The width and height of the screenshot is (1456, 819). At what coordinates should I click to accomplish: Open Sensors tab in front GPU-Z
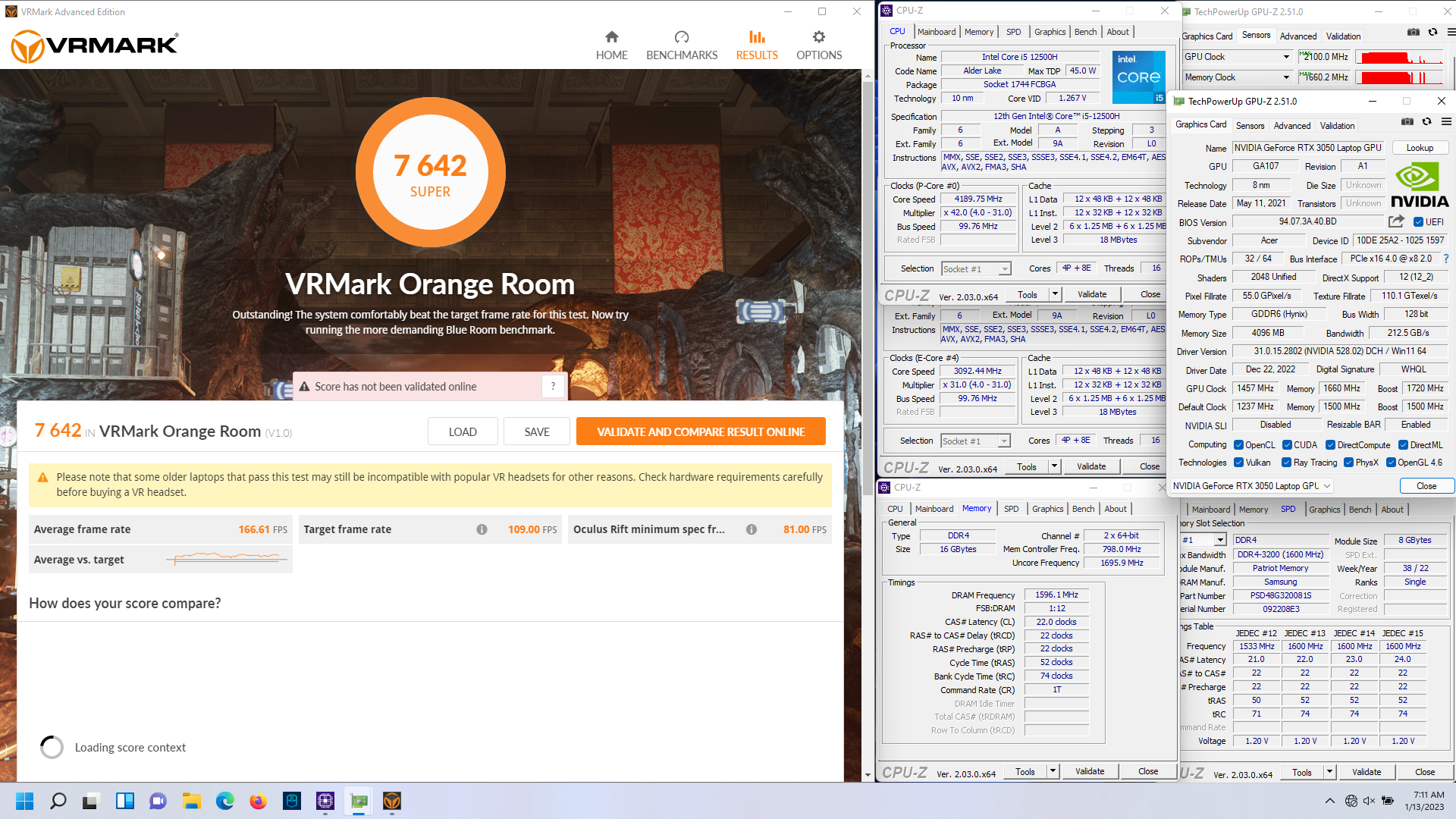[x=1250, y=126]
